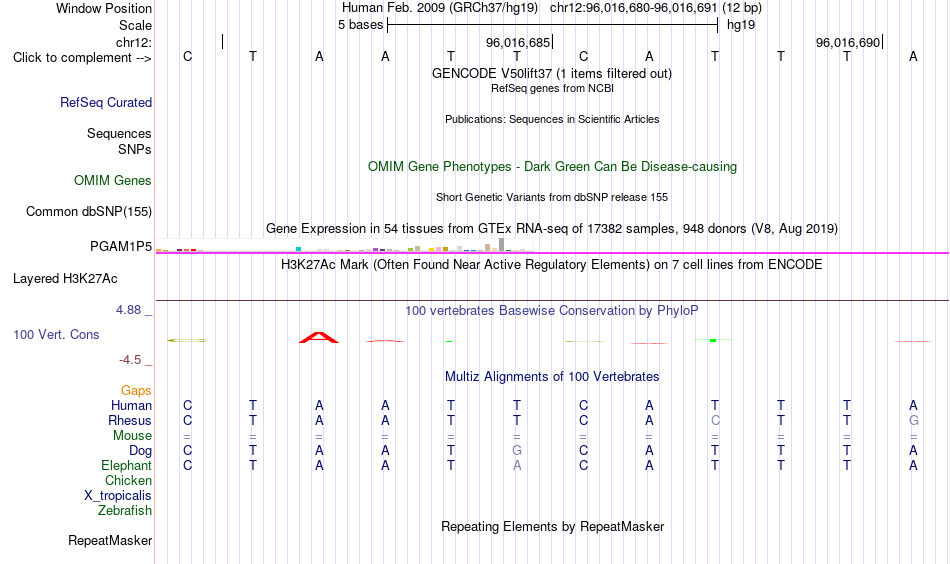The image size is (950, 564).
Task: Click the Window Position label
Action: pyautogui.click(x=104, y=8)
